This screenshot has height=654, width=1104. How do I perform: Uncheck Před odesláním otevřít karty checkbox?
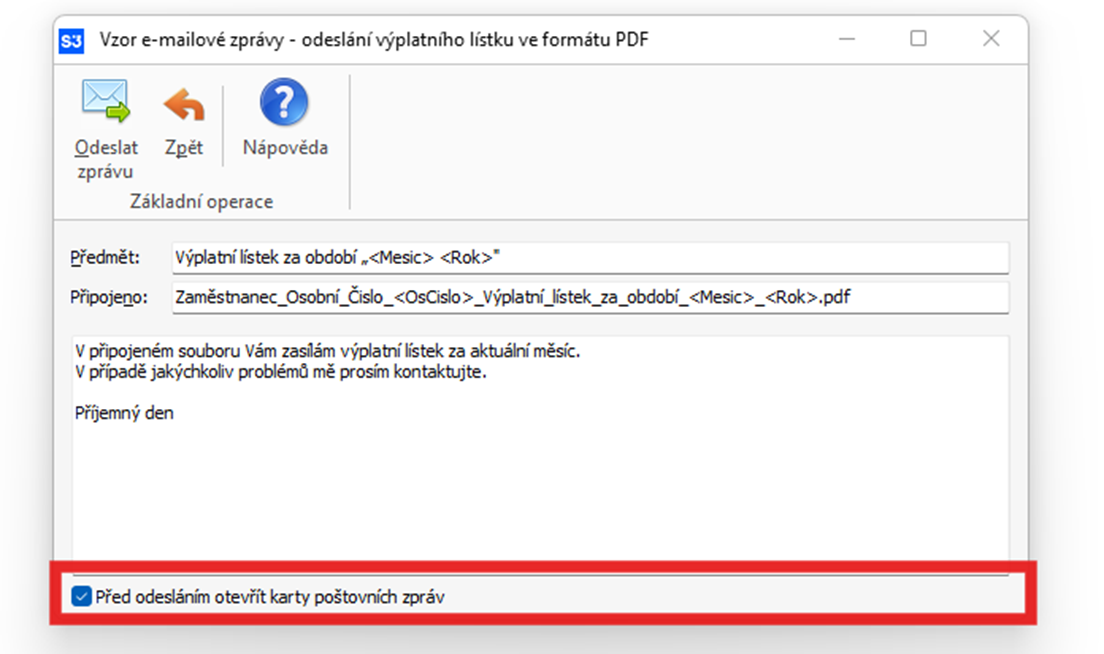[x=82, y=598]
